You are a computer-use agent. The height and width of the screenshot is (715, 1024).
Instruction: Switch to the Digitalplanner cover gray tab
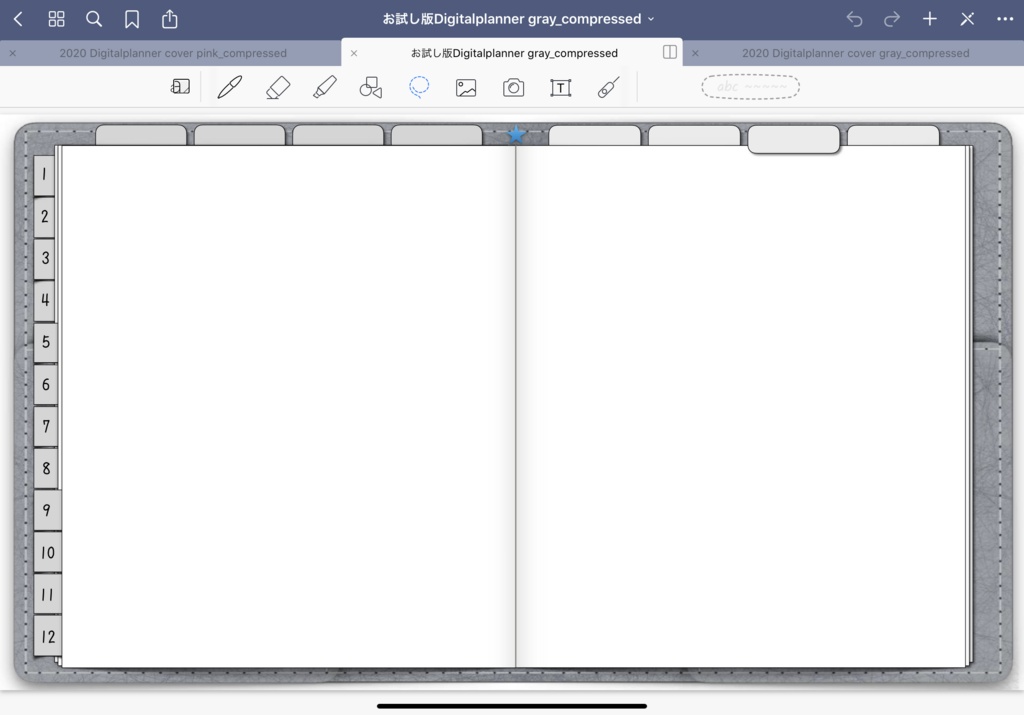[x=856, y=53]
